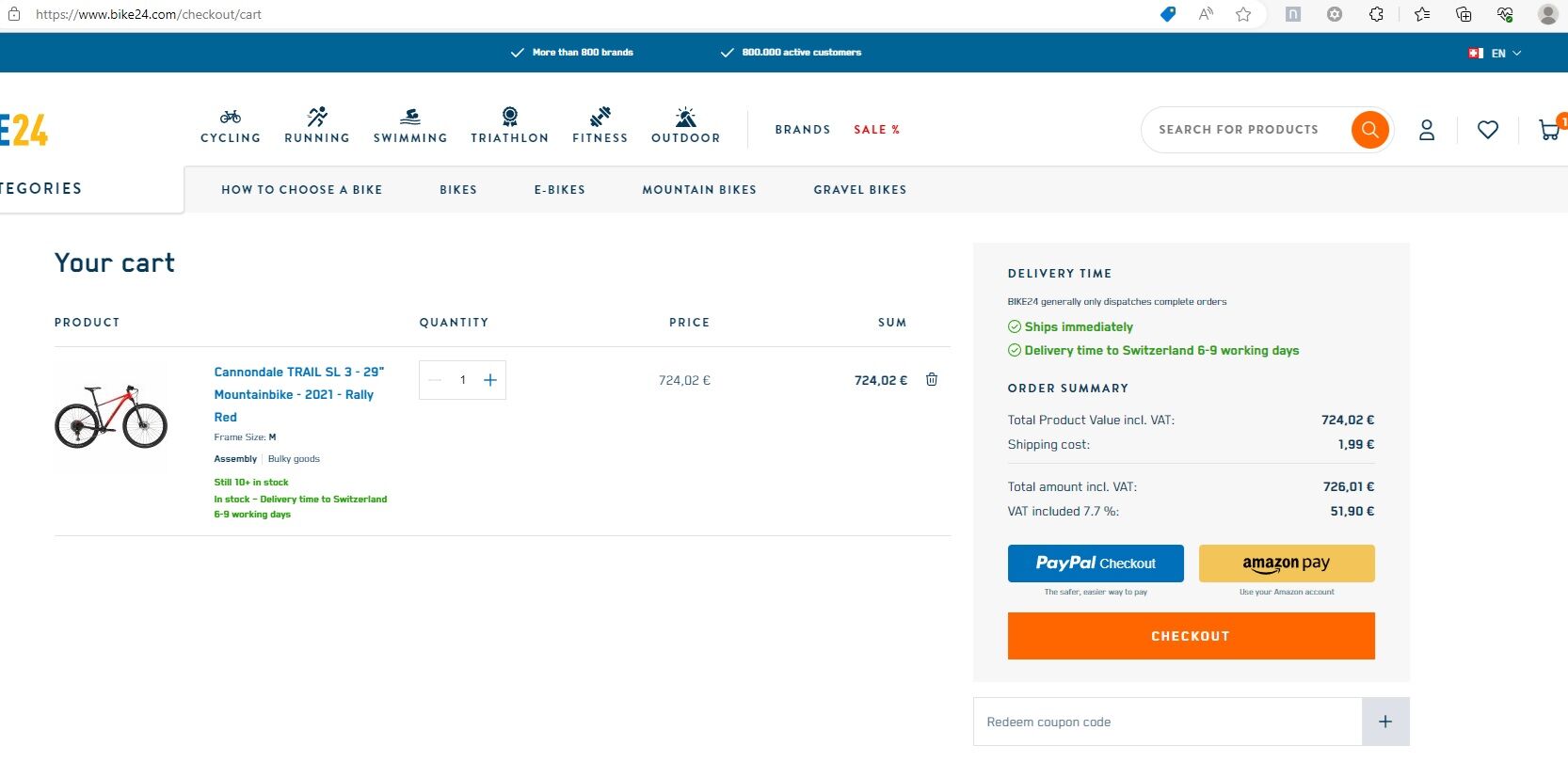Open the Triathlon category icon

(x=509, y=117)
